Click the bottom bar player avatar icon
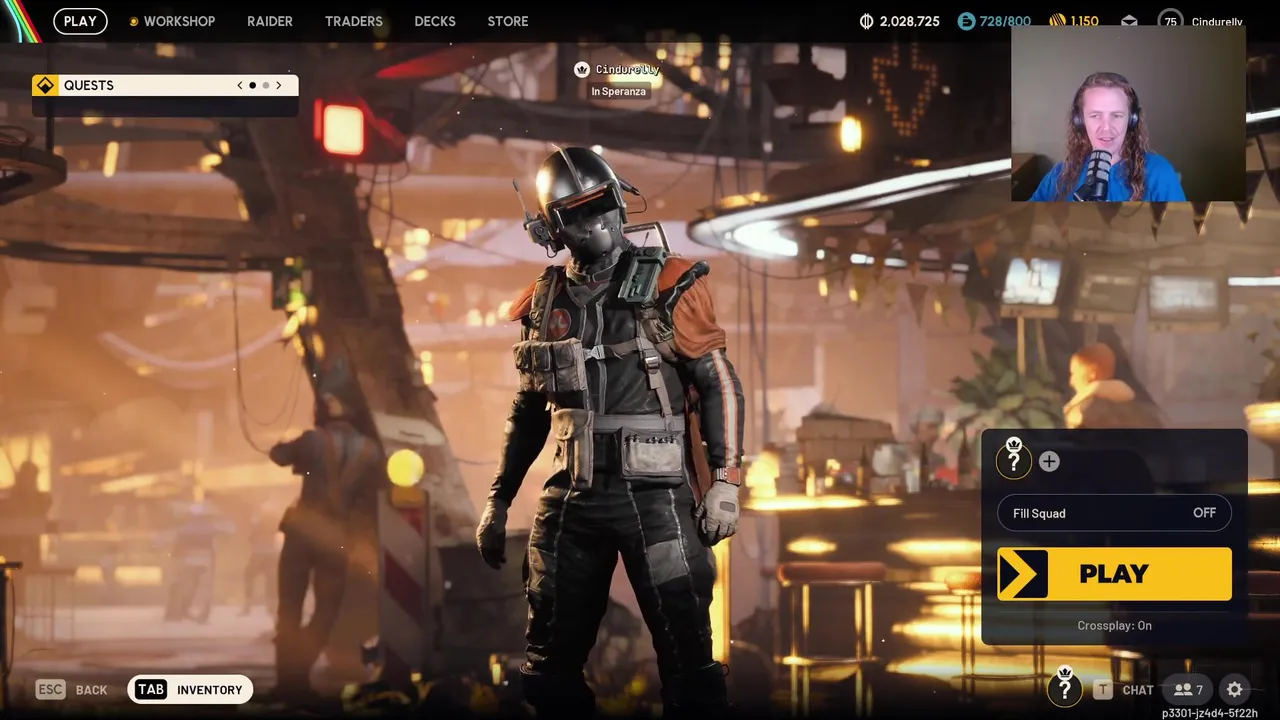The width and height of the screenshot is (1280, 720). [1065, 687]
